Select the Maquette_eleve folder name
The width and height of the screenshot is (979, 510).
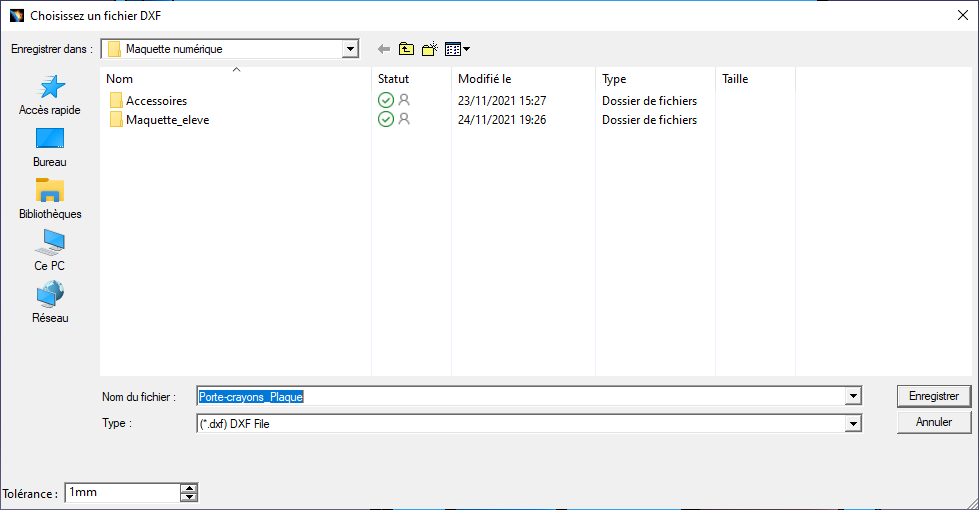(167, 120)
